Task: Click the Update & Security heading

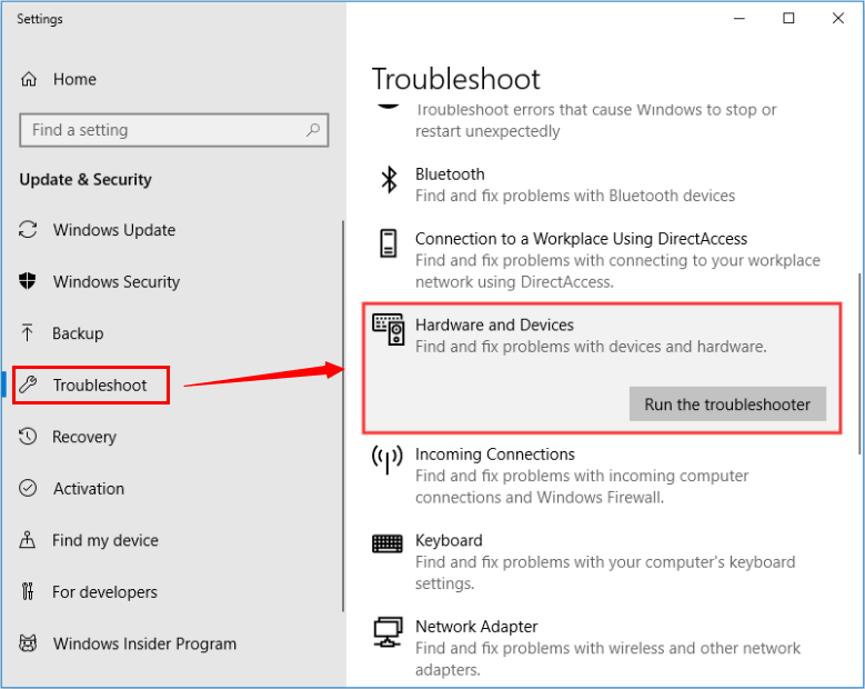Action: [x=86, y=179]
